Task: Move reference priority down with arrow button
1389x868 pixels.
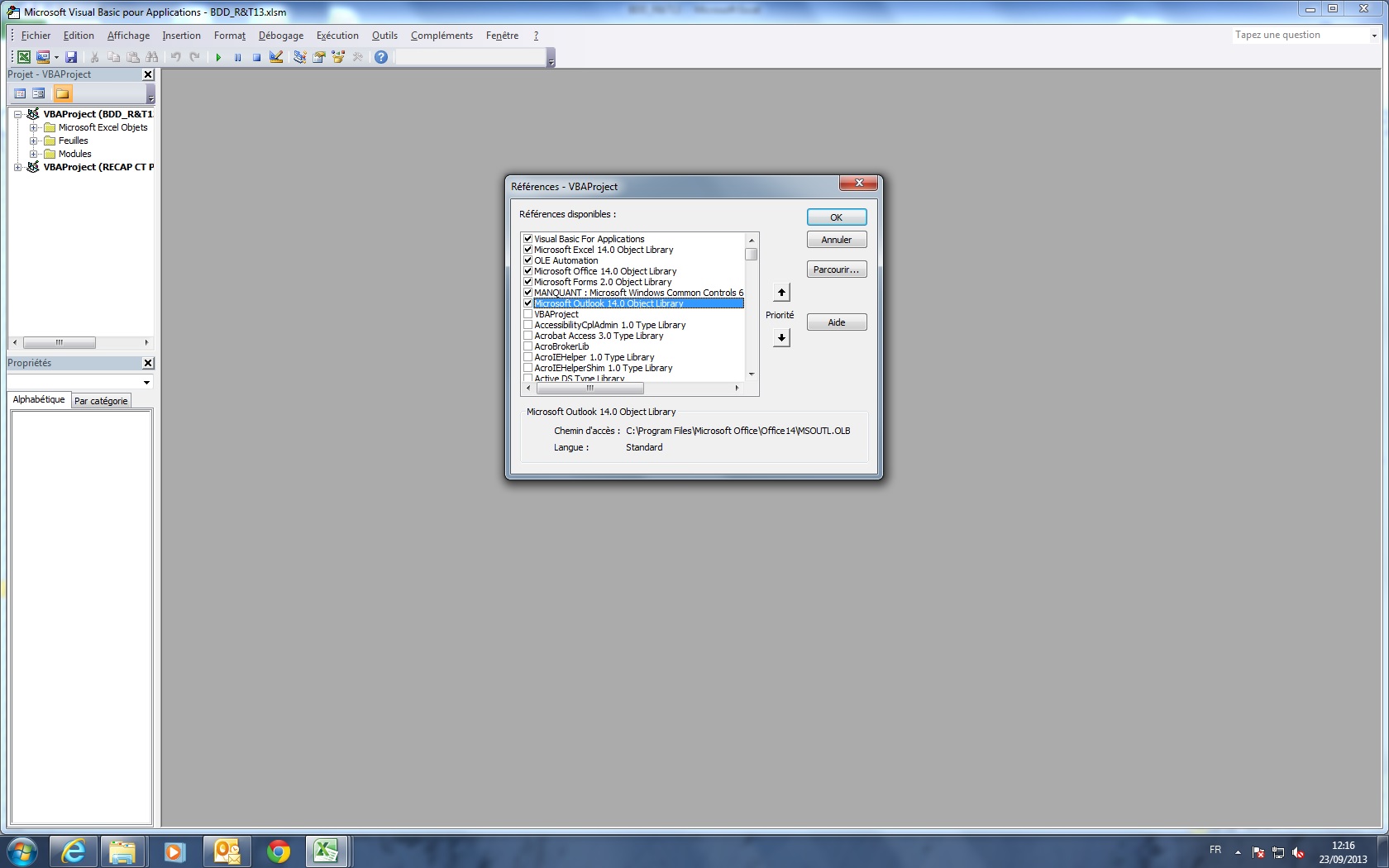Action: point(781,337)
